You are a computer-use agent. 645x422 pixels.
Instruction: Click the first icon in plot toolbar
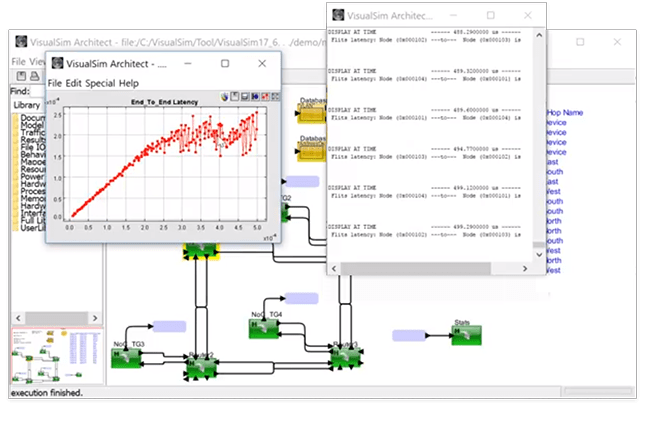tap(221, 97)
